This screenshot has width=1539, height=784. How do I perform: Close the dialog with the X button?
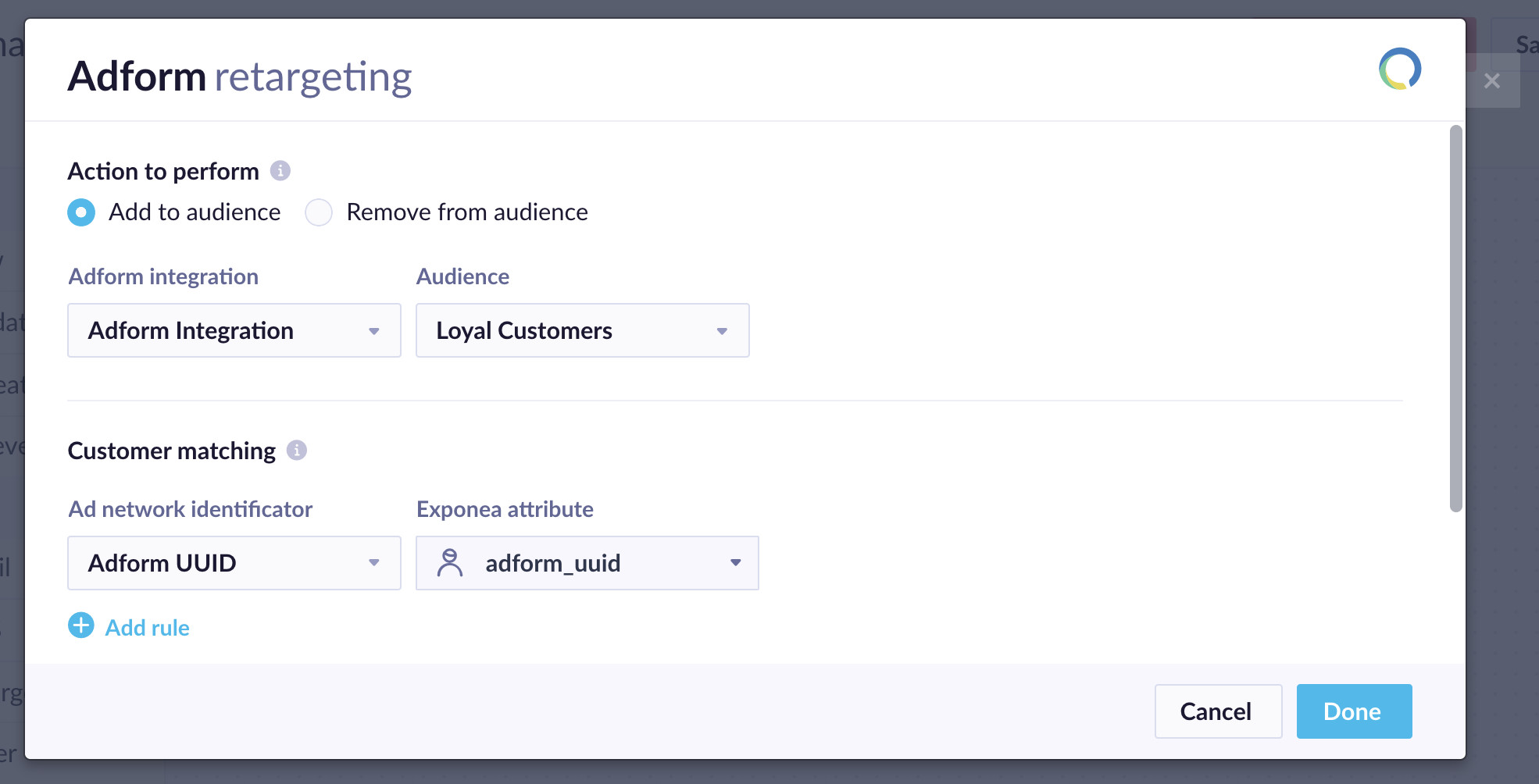(x=1492, y=80)
